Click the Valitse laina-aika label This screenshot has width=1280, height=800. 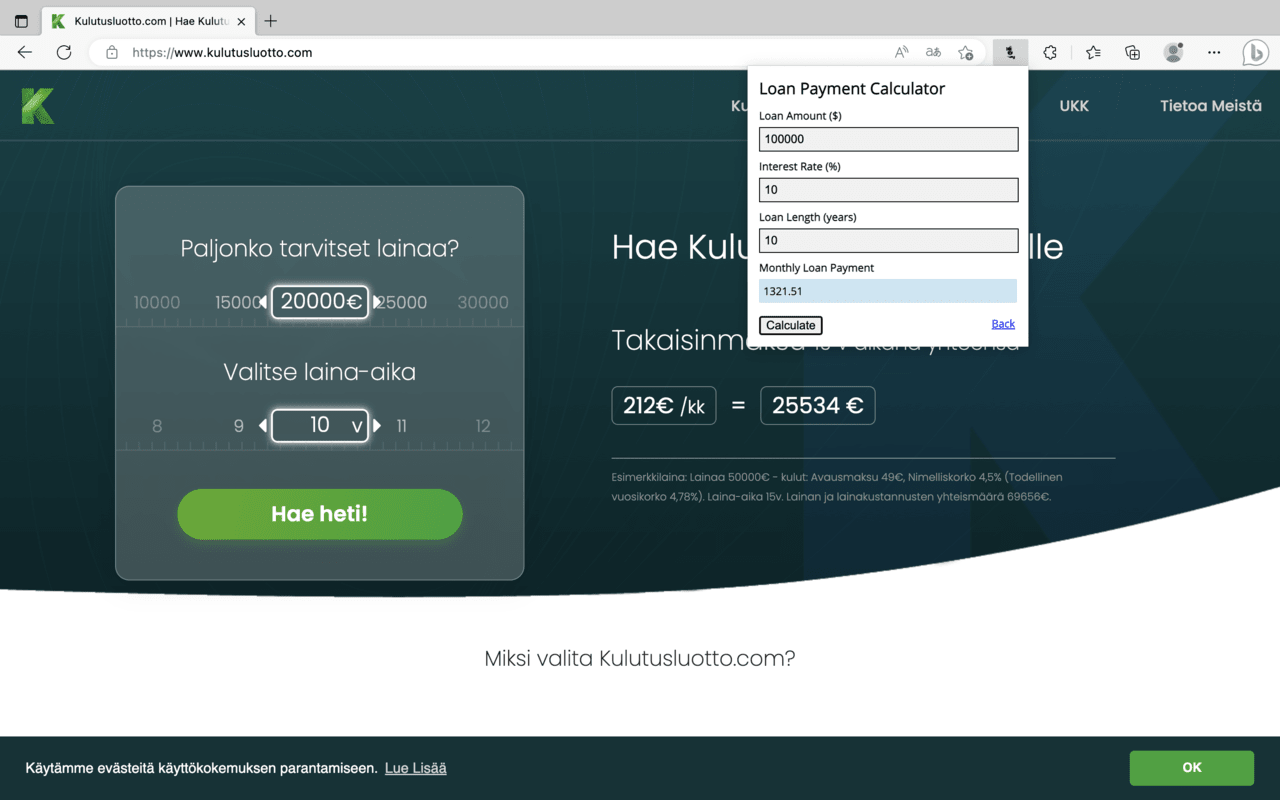pos(320,372)
